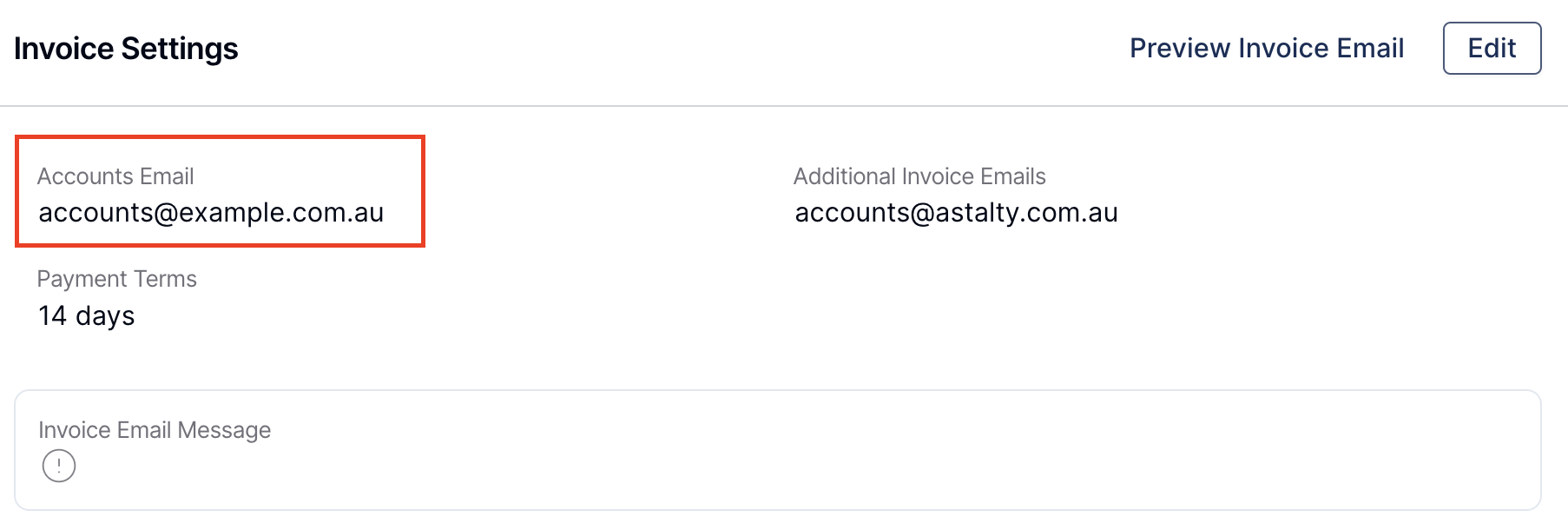
Task: Click the word Settings in the page heading
Action: coord(180,49)
